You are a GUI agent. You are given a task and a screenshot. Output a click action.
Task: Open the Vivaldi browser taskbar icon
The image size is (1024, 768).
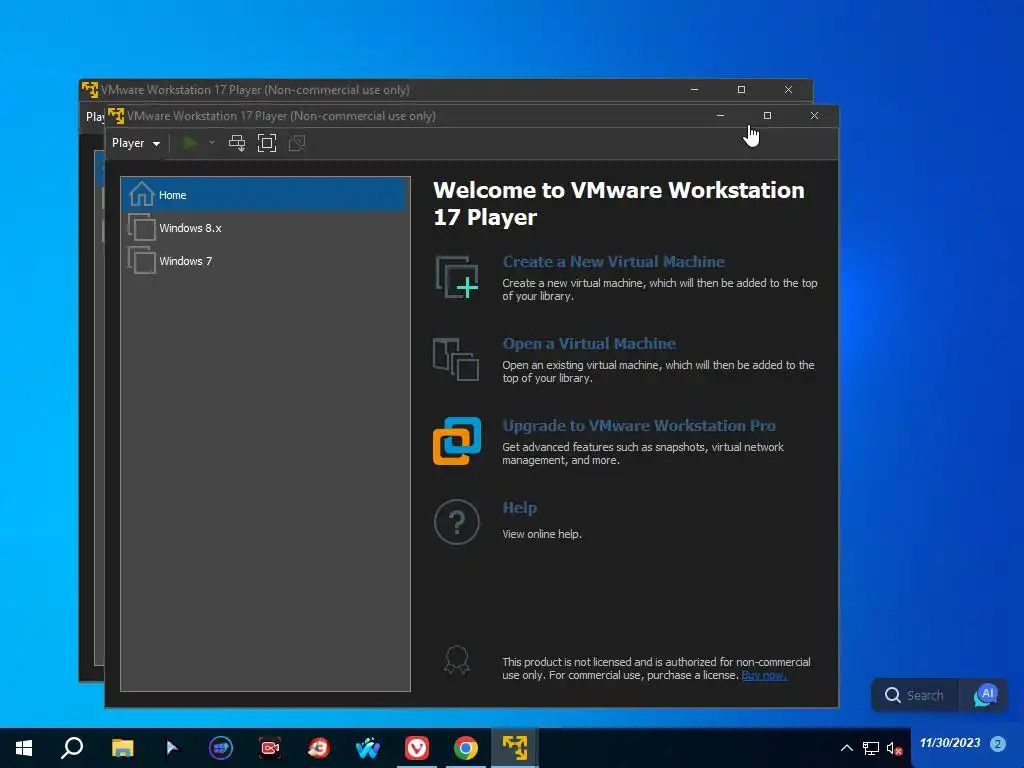pyautogui.click(x=417, y=748)
